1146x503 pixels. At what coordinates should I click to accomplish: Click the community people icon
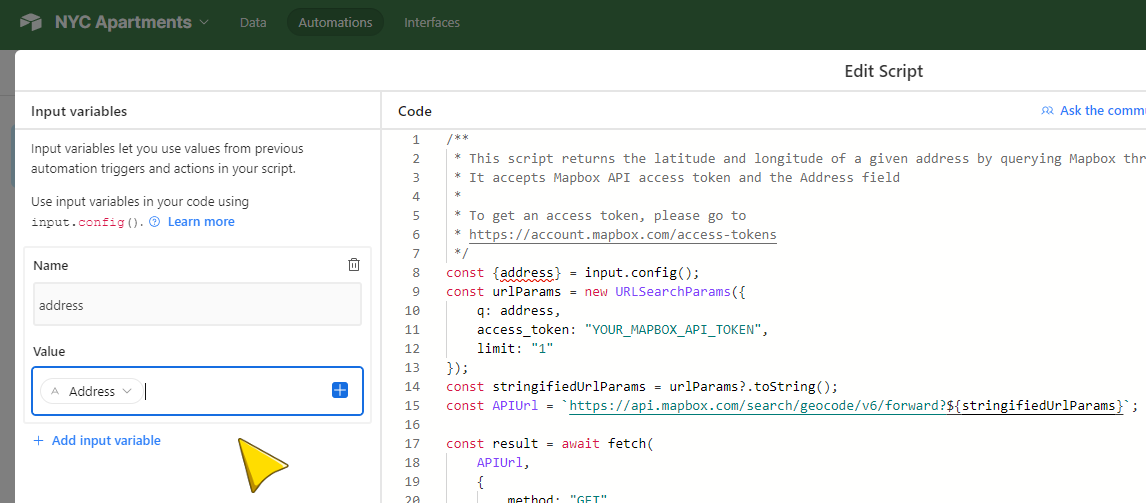1047,110
